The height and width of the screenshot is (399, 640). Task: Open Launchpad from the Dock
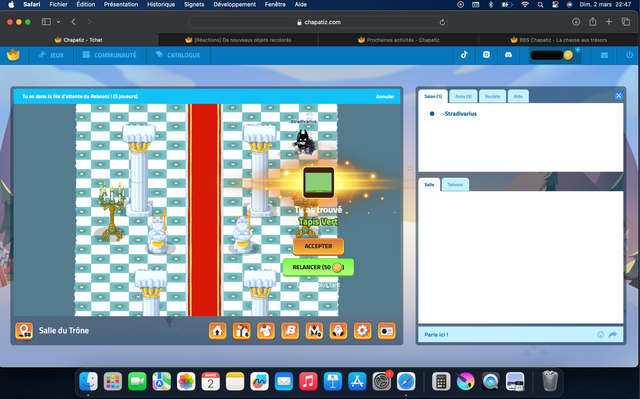tap(113, 382)
